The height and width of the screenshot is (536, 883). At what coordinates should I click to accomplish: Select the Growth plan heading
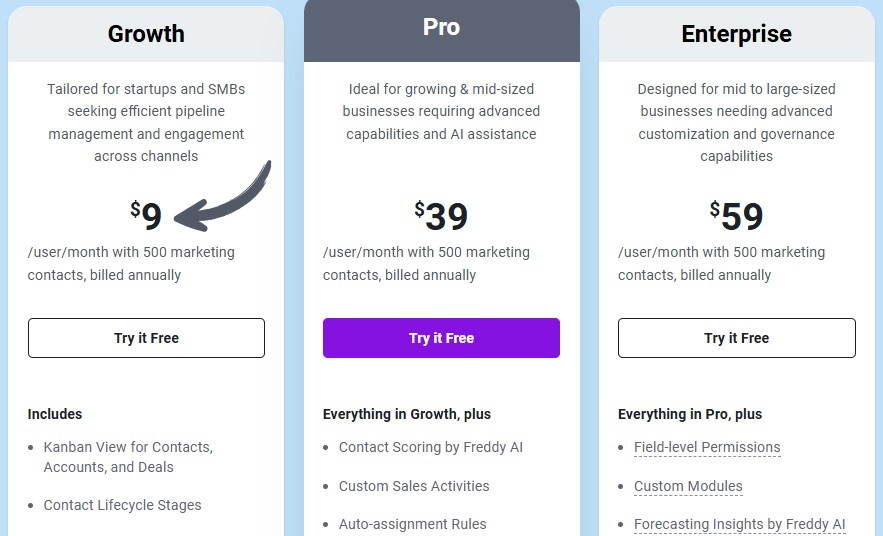[146, 33]
